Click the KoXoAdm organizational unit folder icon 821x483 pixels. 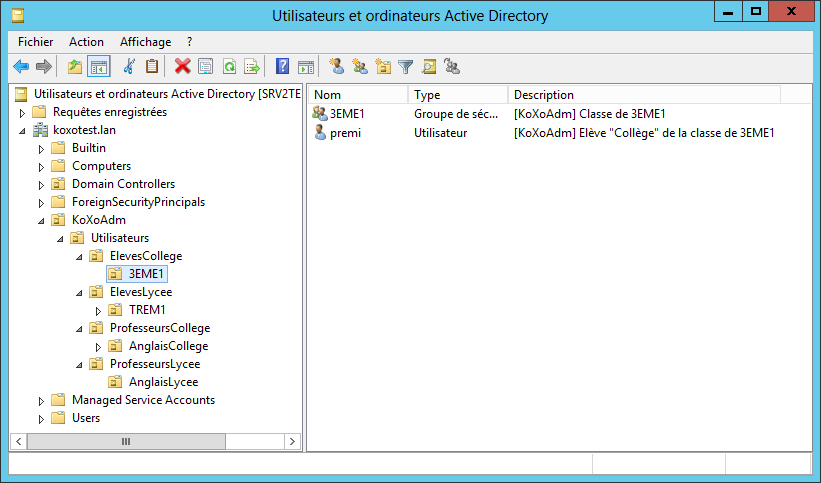58,220
